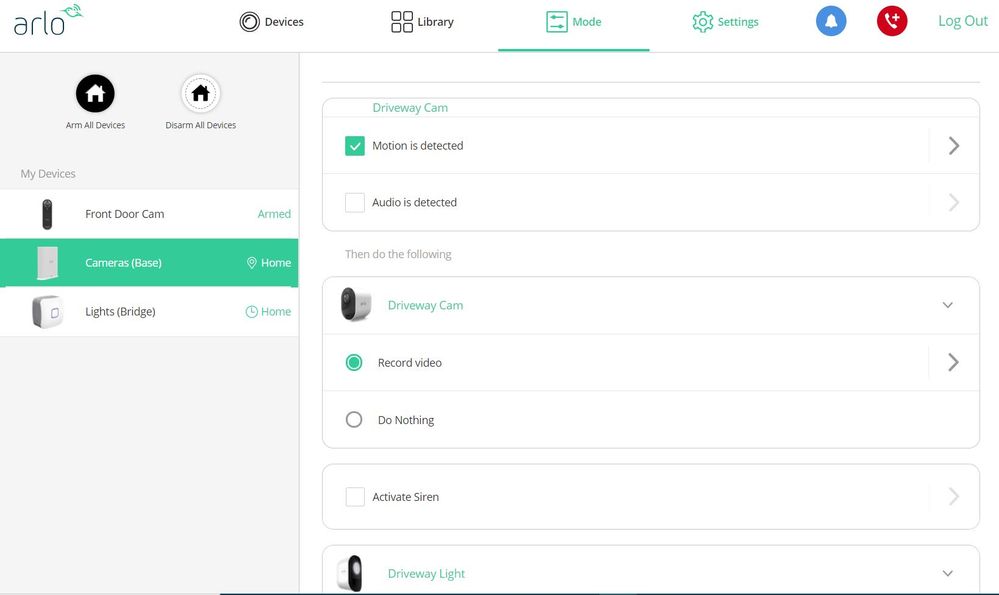Click the Mode sliders icon

557,22
